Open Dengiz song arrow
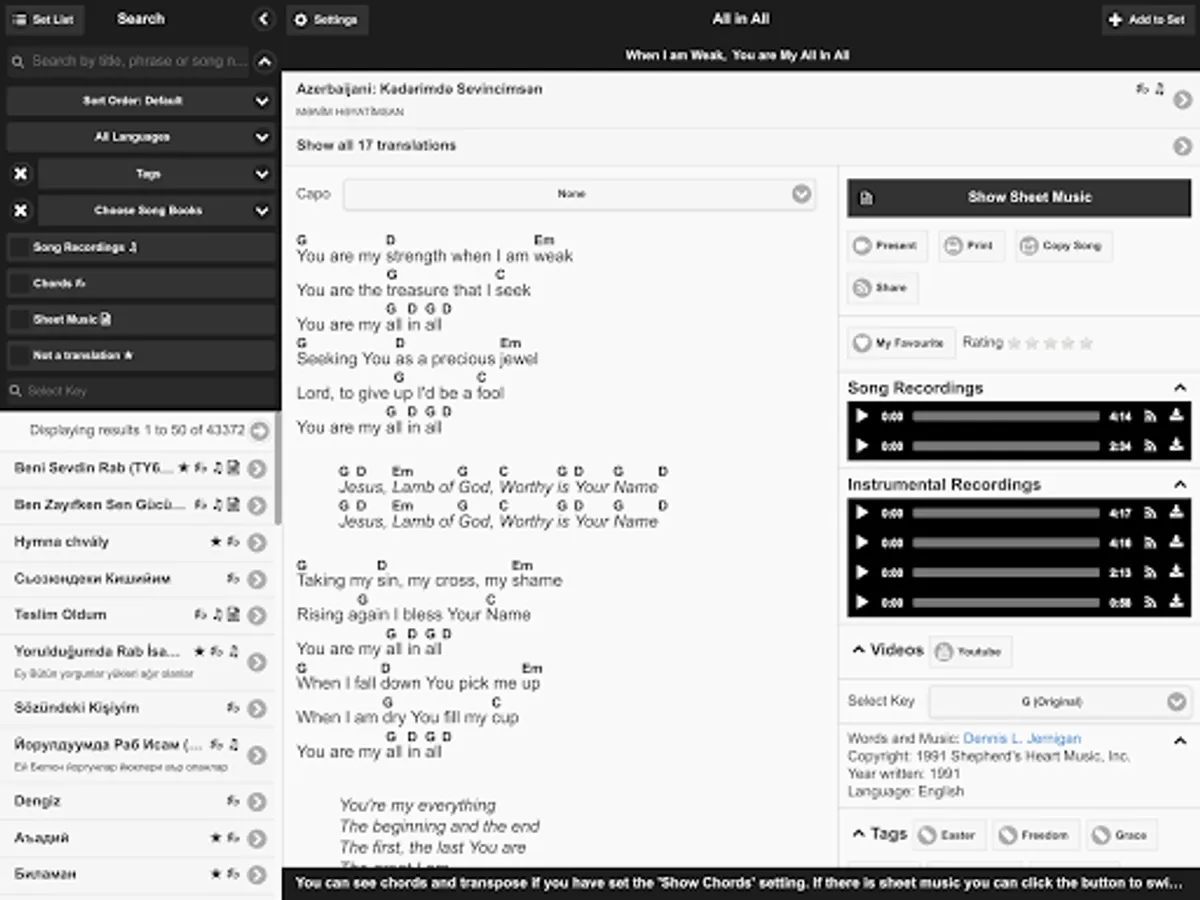 [257, 801]
